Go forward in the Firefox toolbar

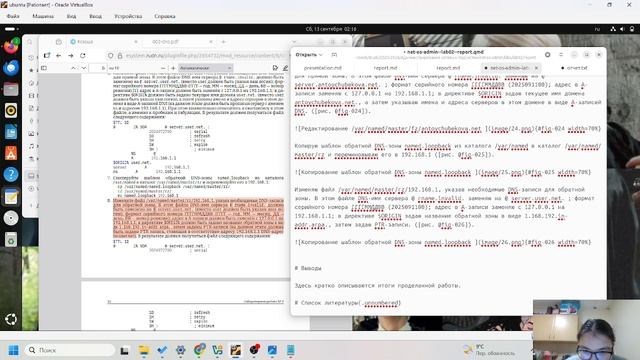[71, 56]
